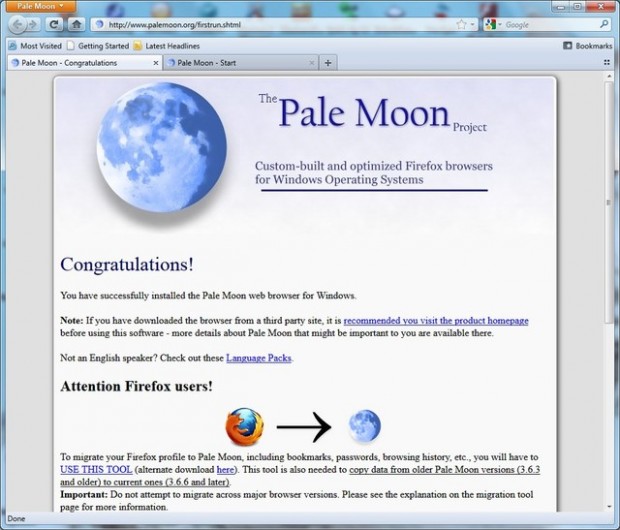
Task: Switch to Pale Moon - Start tab
Action: [241, 62]
